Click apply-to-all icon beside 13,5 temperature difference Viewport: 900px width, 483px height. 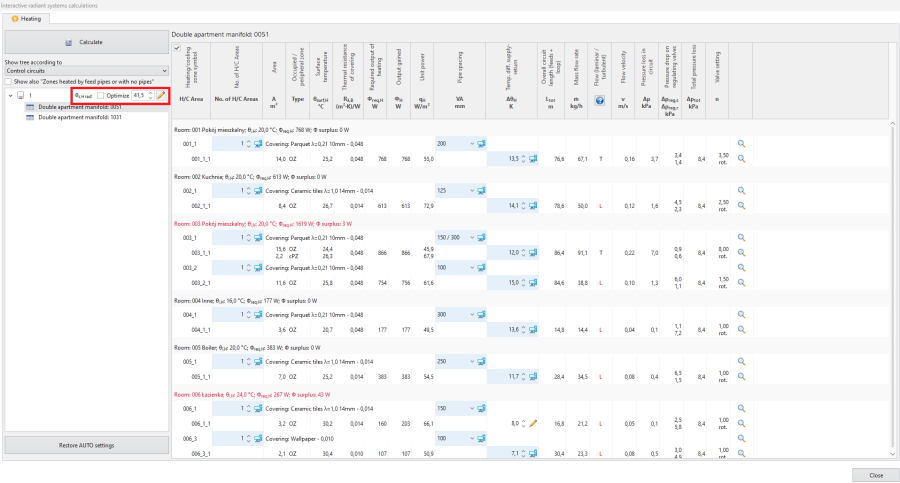(x=533, y=158)
